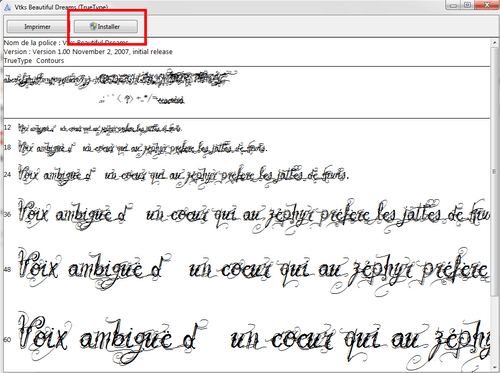Image resolution: width=500 pixels, height=373 pixels.
Task: Click the size 60 sample sentence
Action: tap(254, 339)
